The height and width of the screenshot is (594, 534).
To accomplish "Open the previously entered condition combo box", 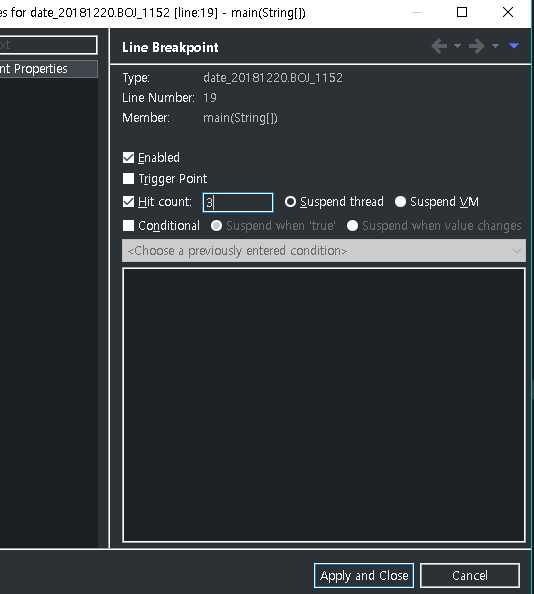I will (324, 250).
